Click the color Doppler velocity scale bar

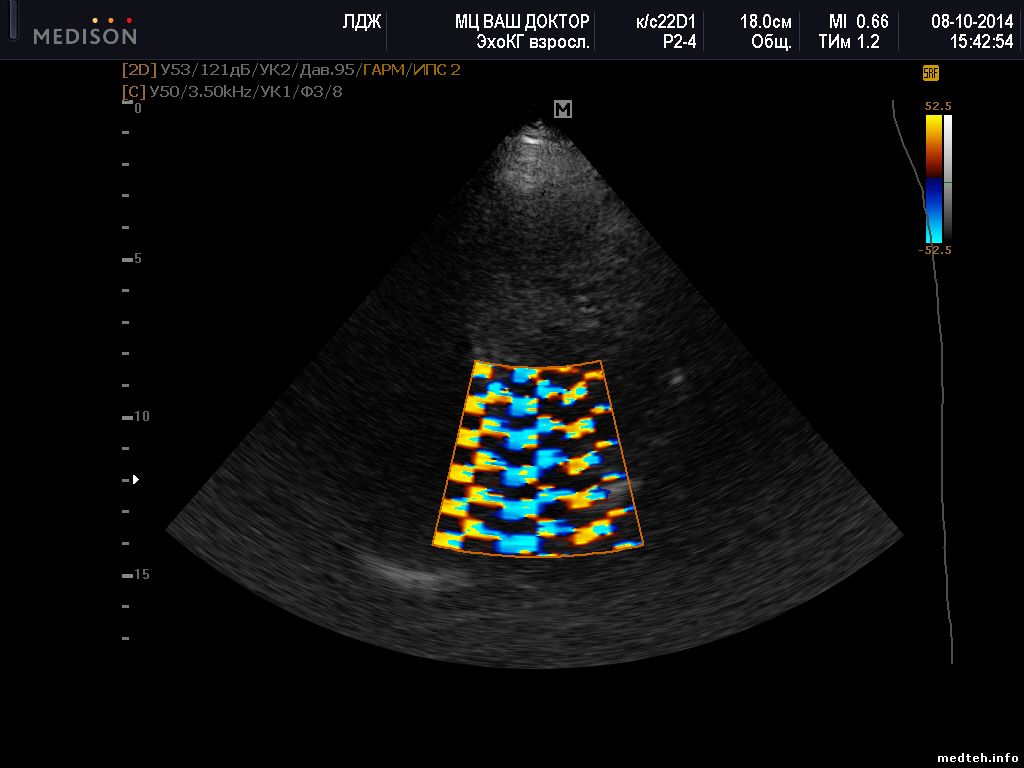click(x=933, y=178)
